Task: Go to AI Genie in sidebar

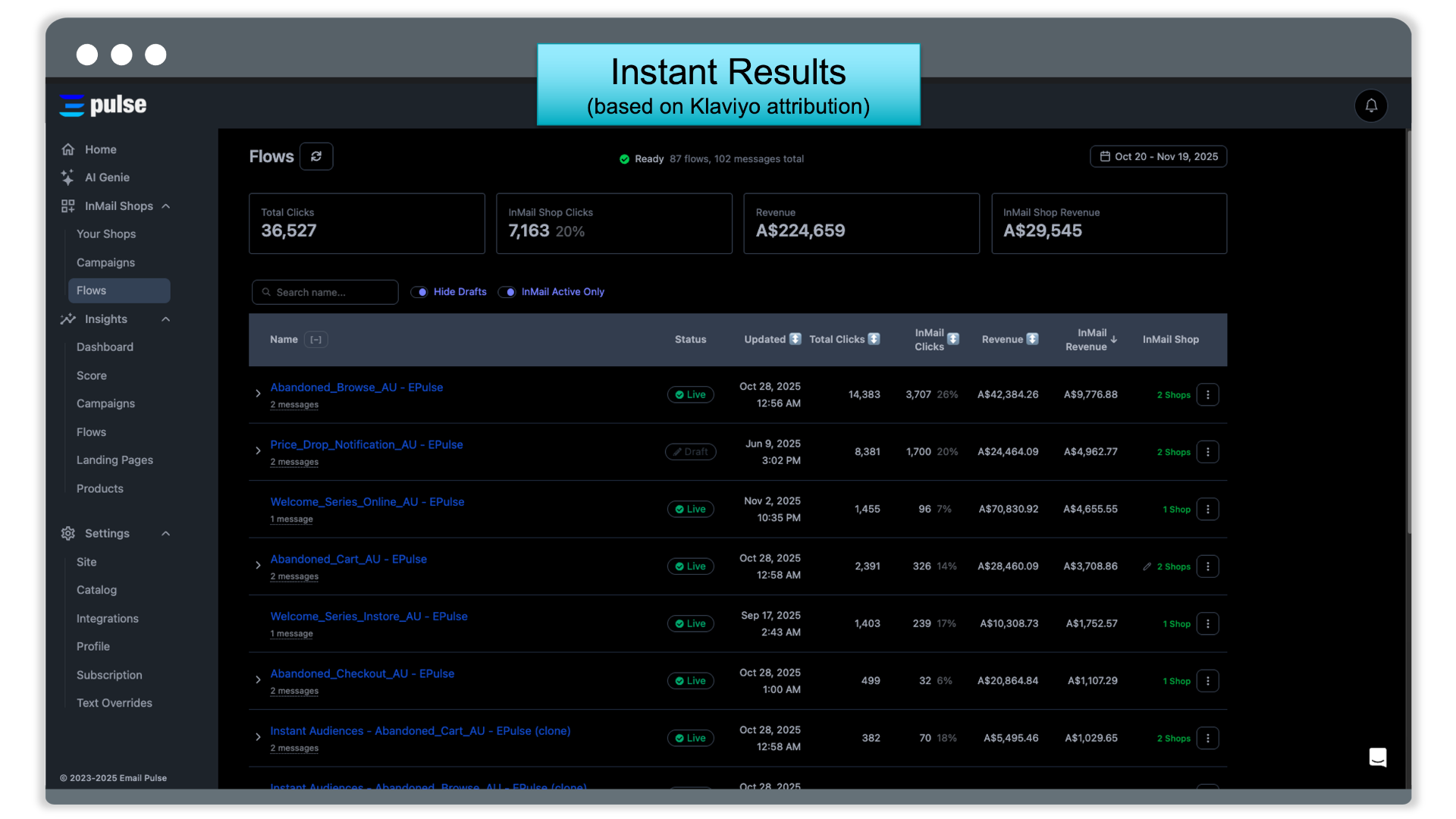Action: [107, 177]
